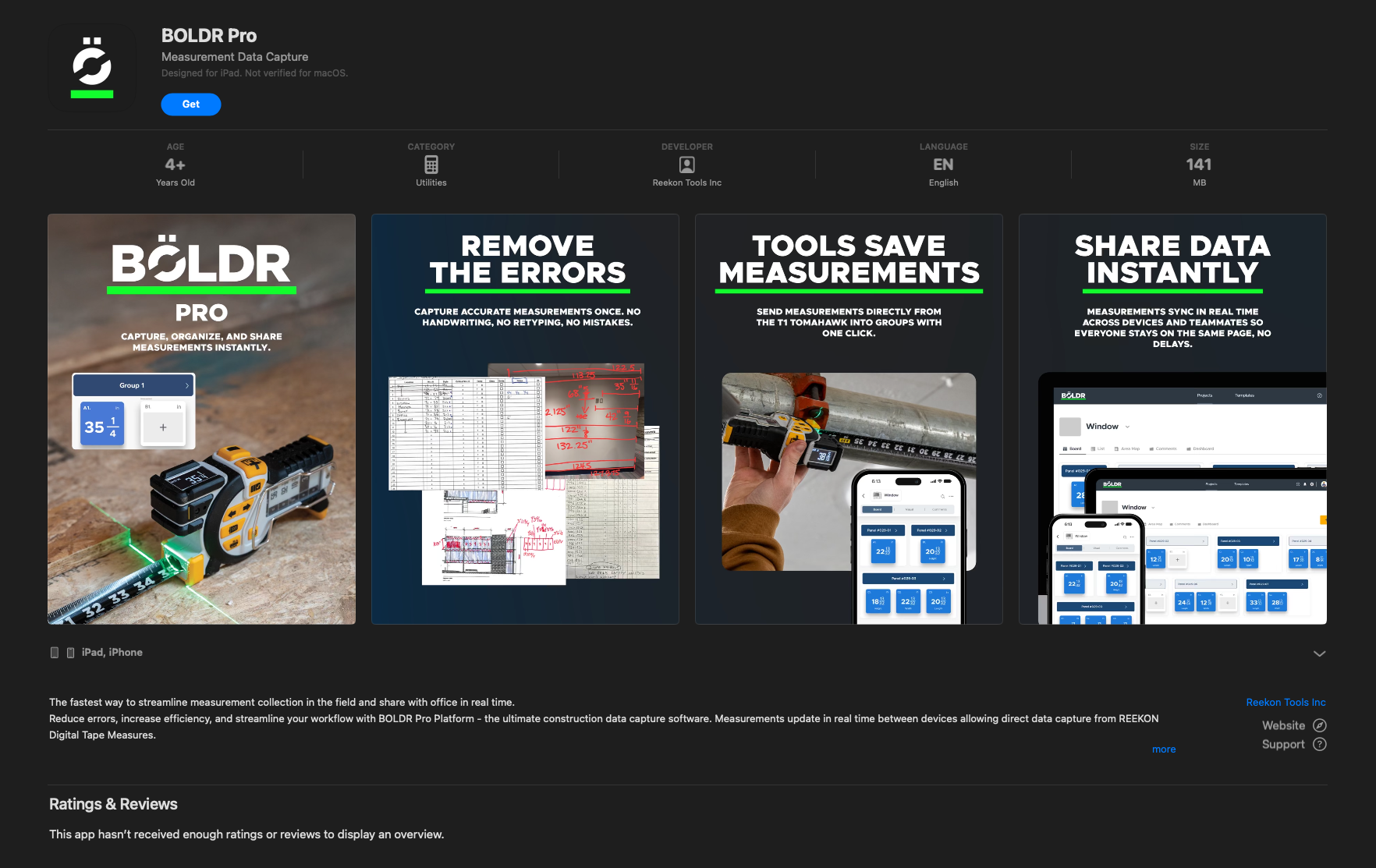Image resolution: width=1376 pixels, height=868 pixels.
Task: Click the 'iPad, iPhone' compatibility label
Action: 112,653
